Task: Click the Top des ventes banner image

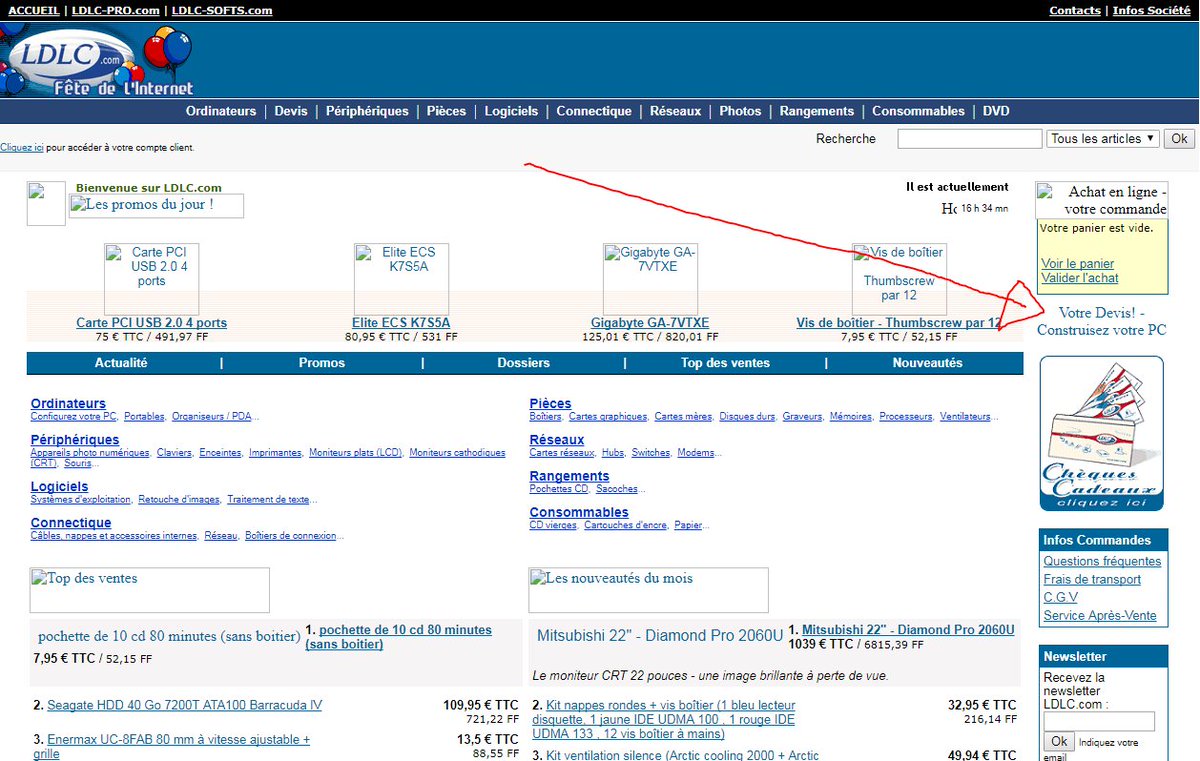Action: point(150,590)
